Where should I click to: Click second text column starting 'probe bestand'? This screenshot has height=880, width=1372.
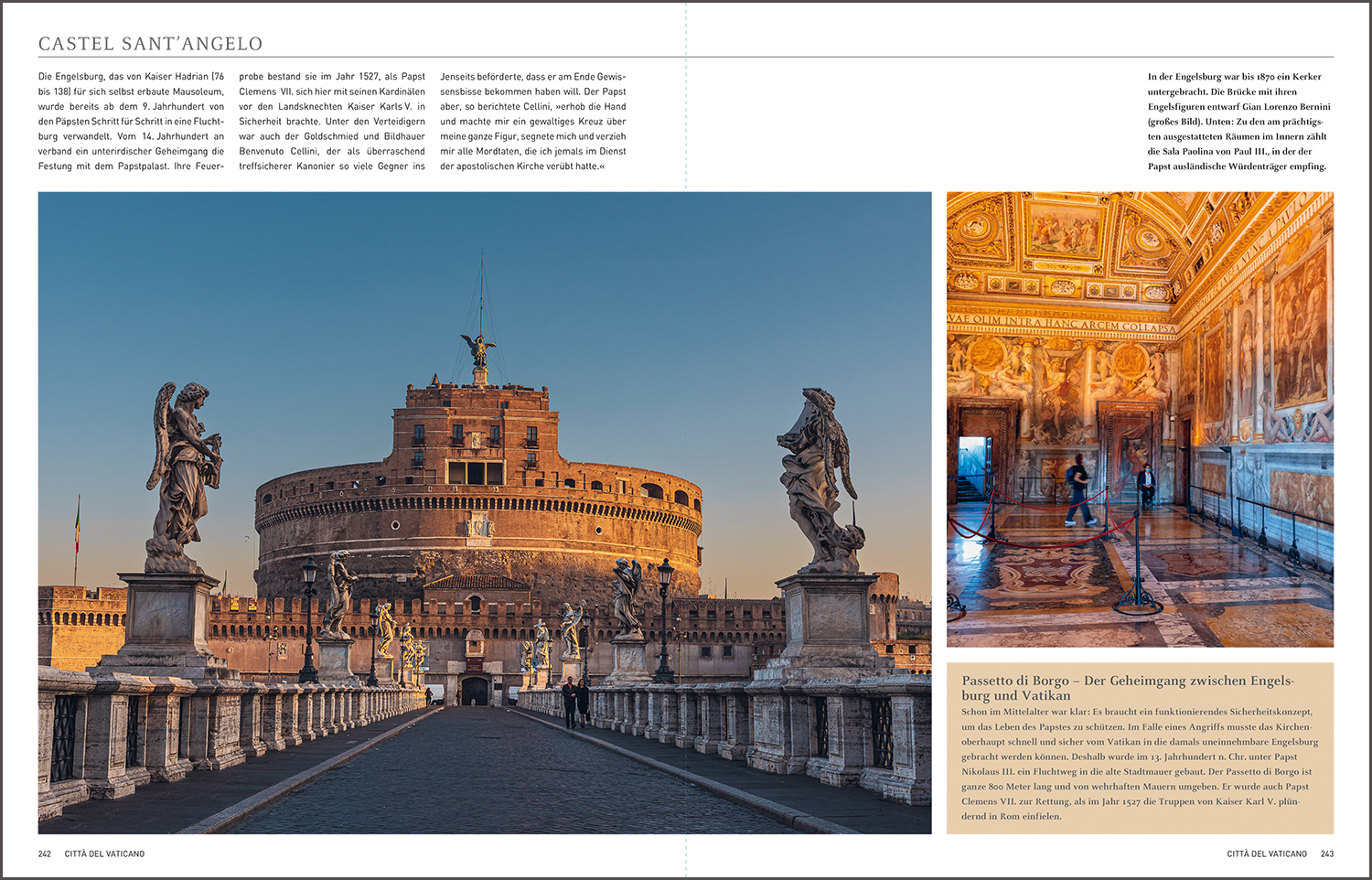pyautogui.click(x=332, y=122)
